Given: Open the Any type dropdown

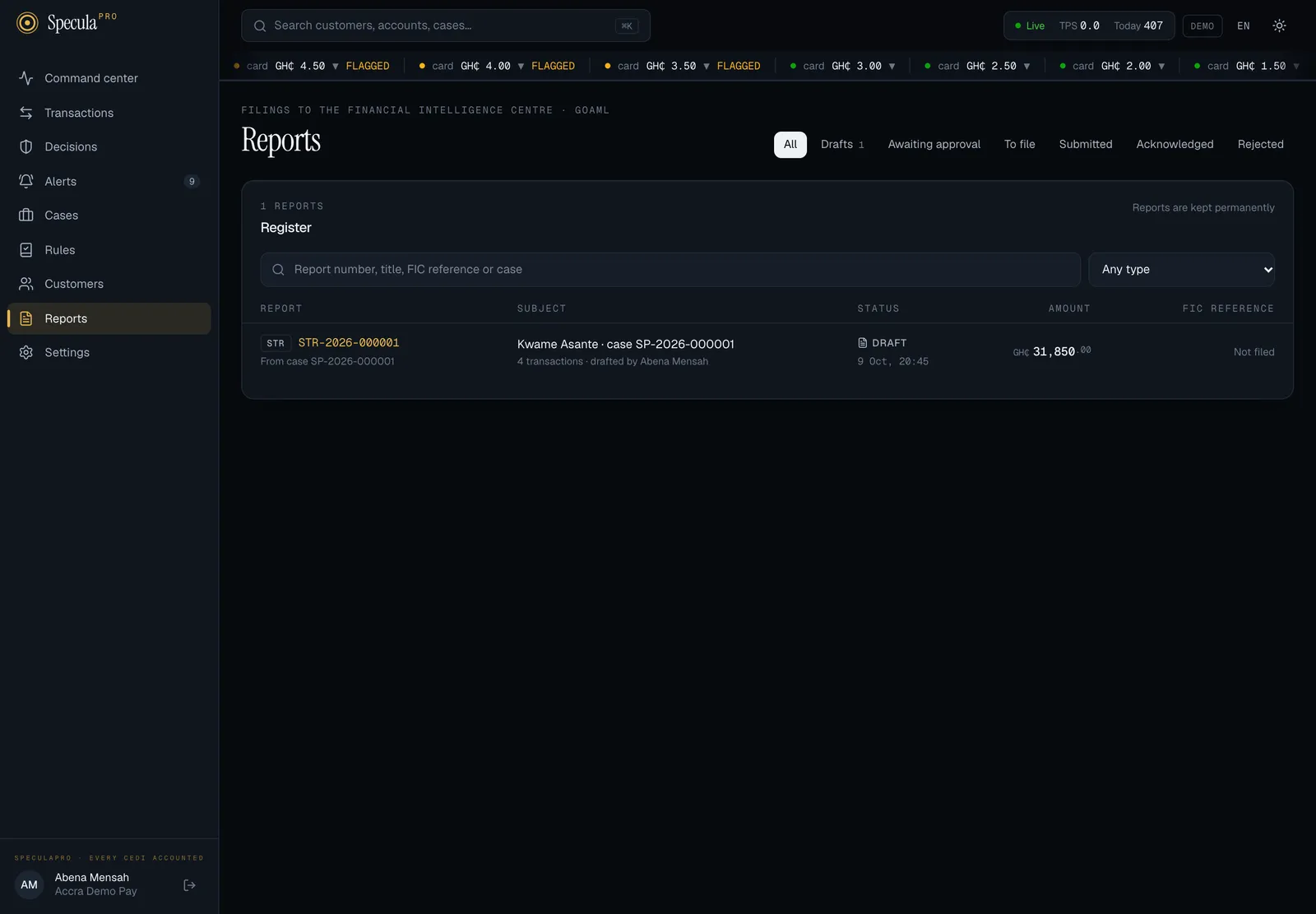Looking at the screenshot, I should click(1181, 270).
